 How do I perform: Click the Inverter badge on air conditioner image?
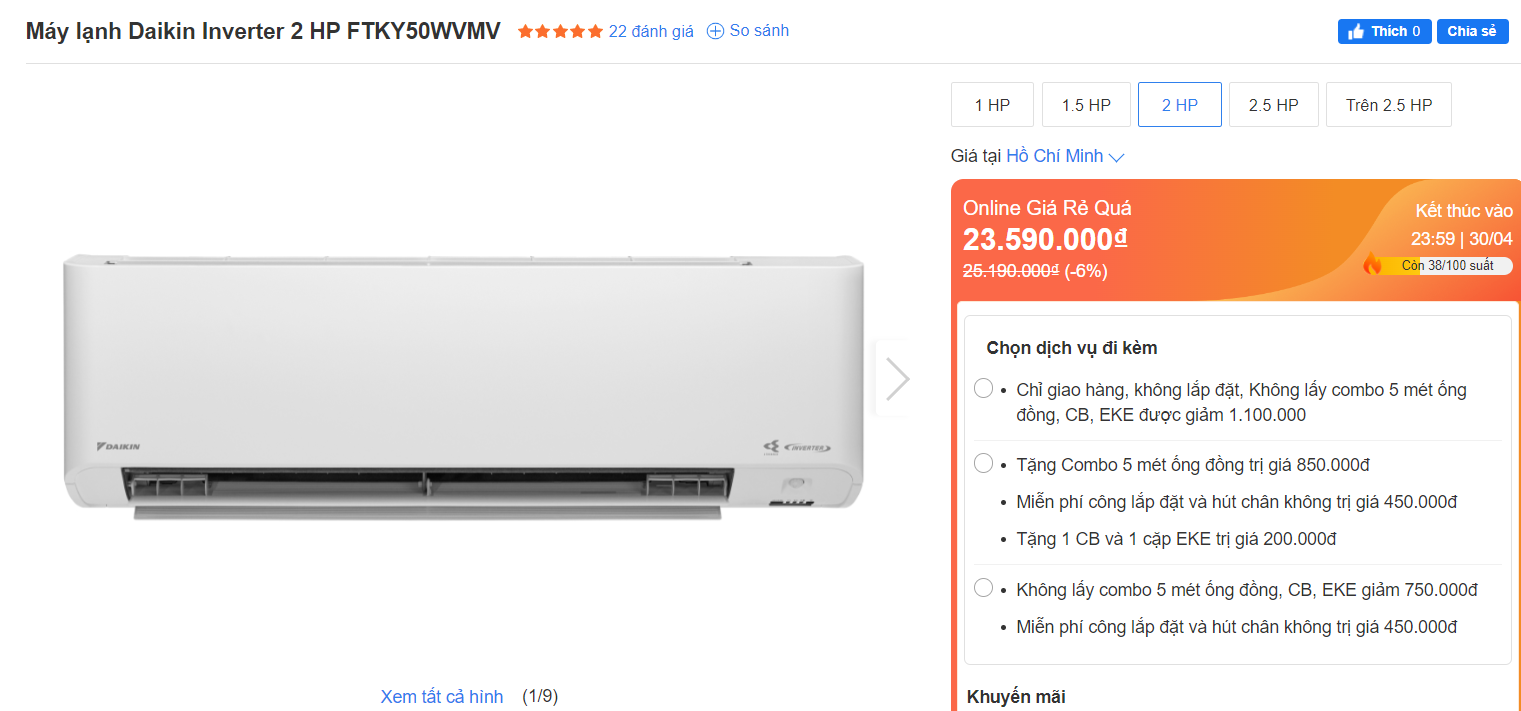[x=797, y=447]
